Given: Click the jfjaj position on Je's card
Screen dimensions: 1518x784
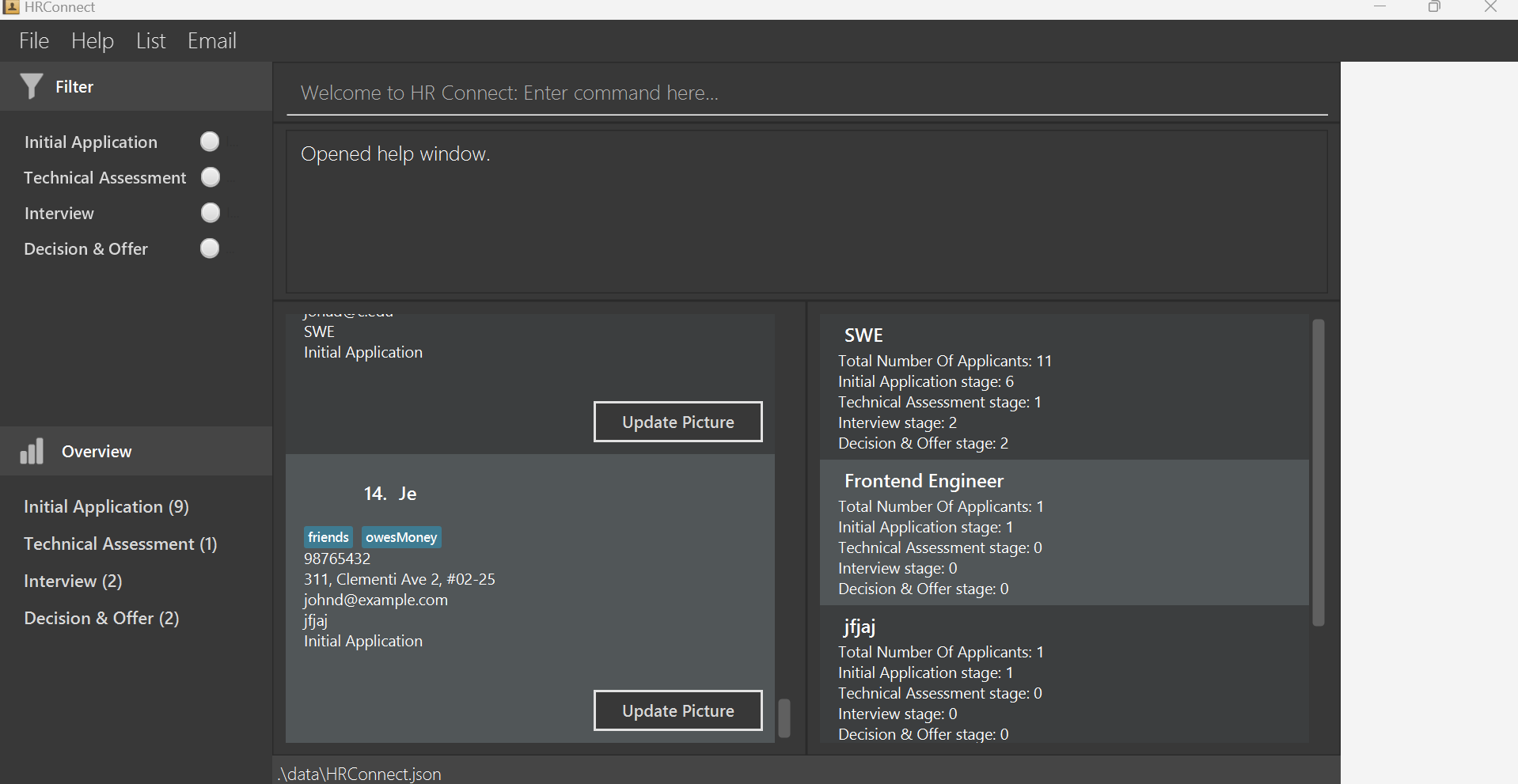Looking at the screenshot, I should pyautogui.click(x=316, y=620).
